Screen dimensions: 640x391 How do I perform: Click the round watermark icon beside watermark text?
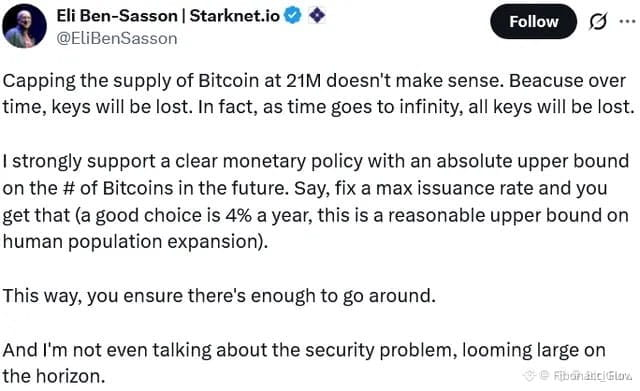click(544, 375)
